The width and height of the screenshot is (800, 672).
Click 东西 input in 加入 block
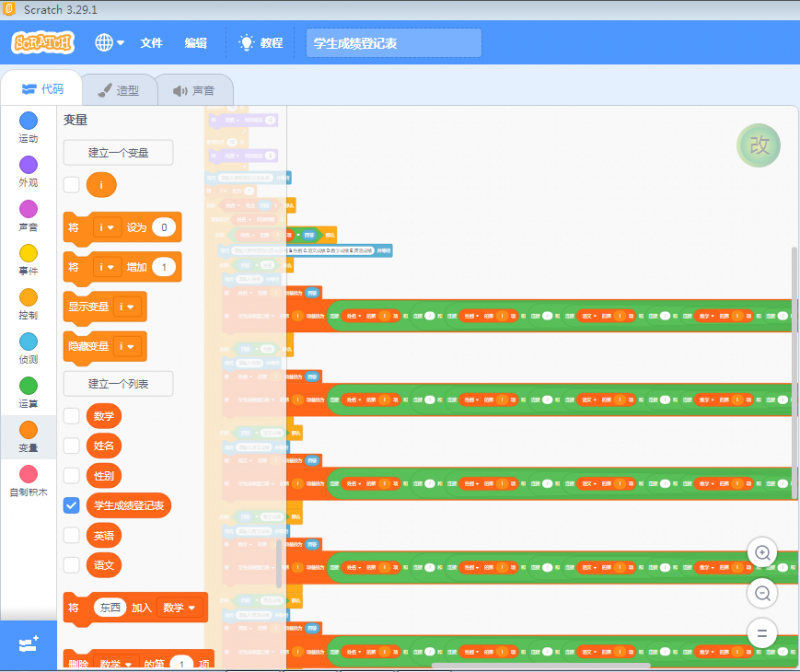[x=110, y=607]
